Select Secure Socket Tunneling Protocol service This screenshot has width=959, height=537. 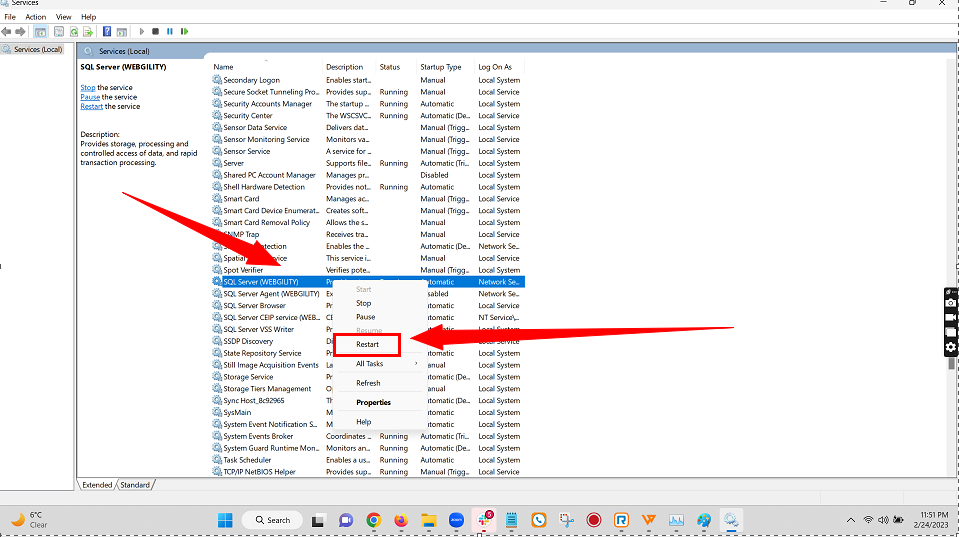368,92
